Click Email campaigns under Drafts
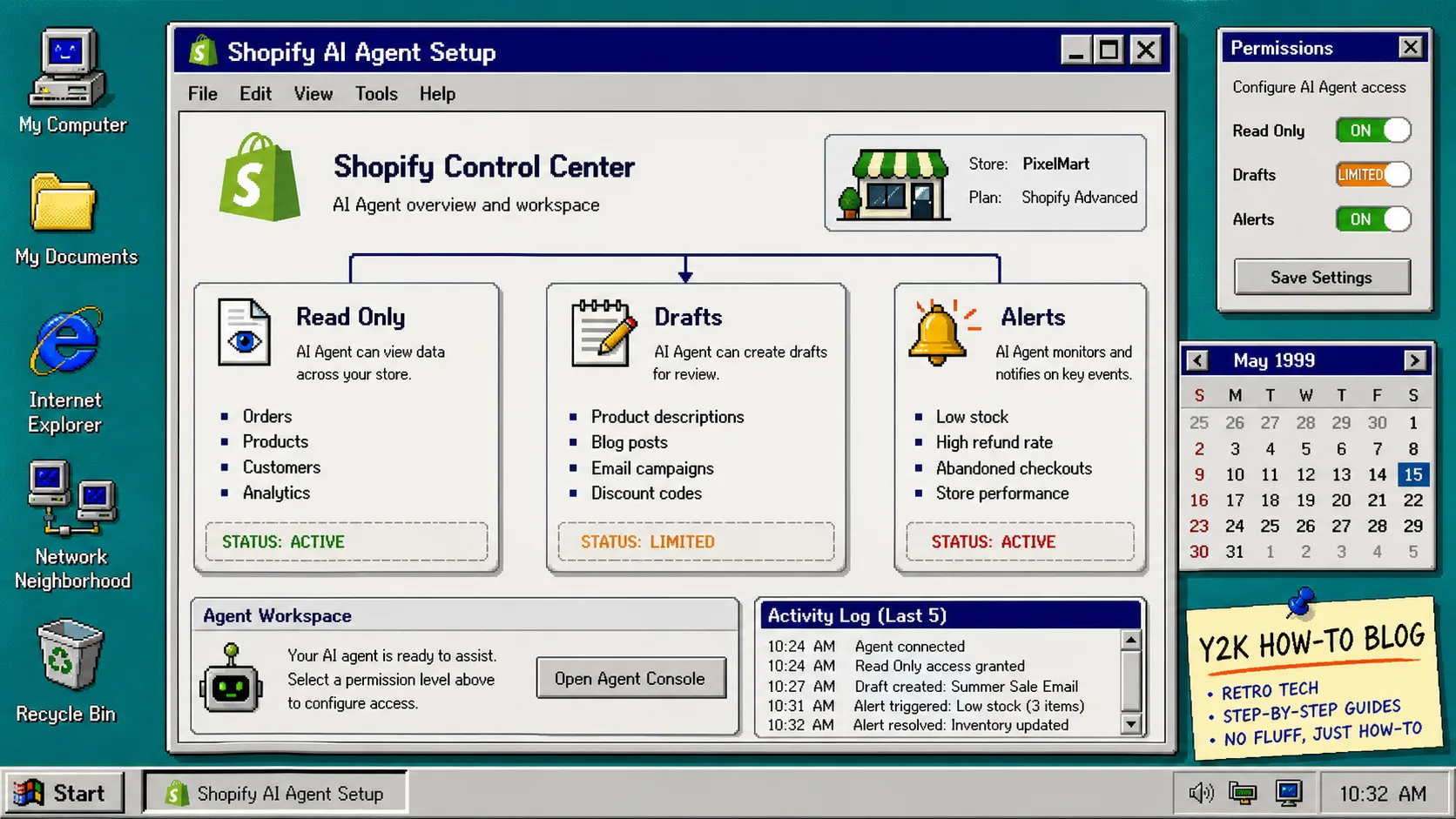The height and width of the screenshot is (819, 1456). pyautogui.click(x=652, y=468)
